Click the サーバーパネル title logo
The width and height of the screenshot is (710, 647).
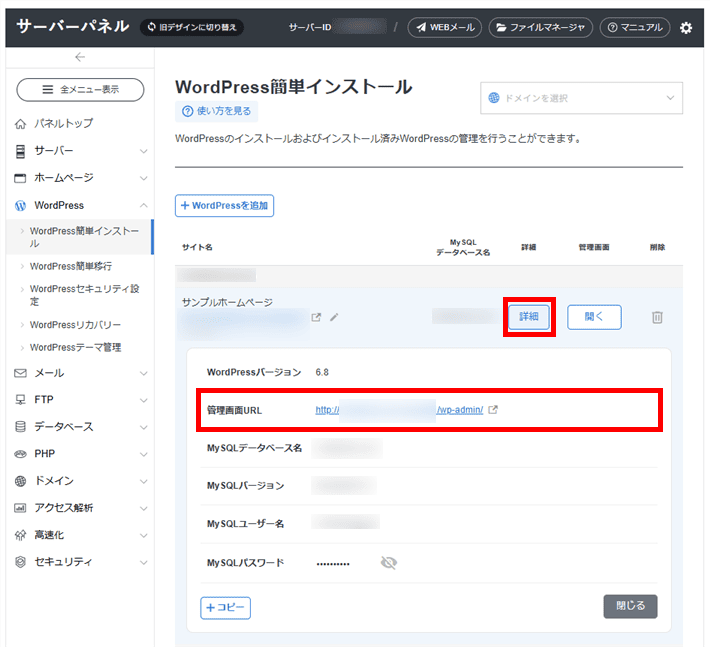click(x=72, y=26)
